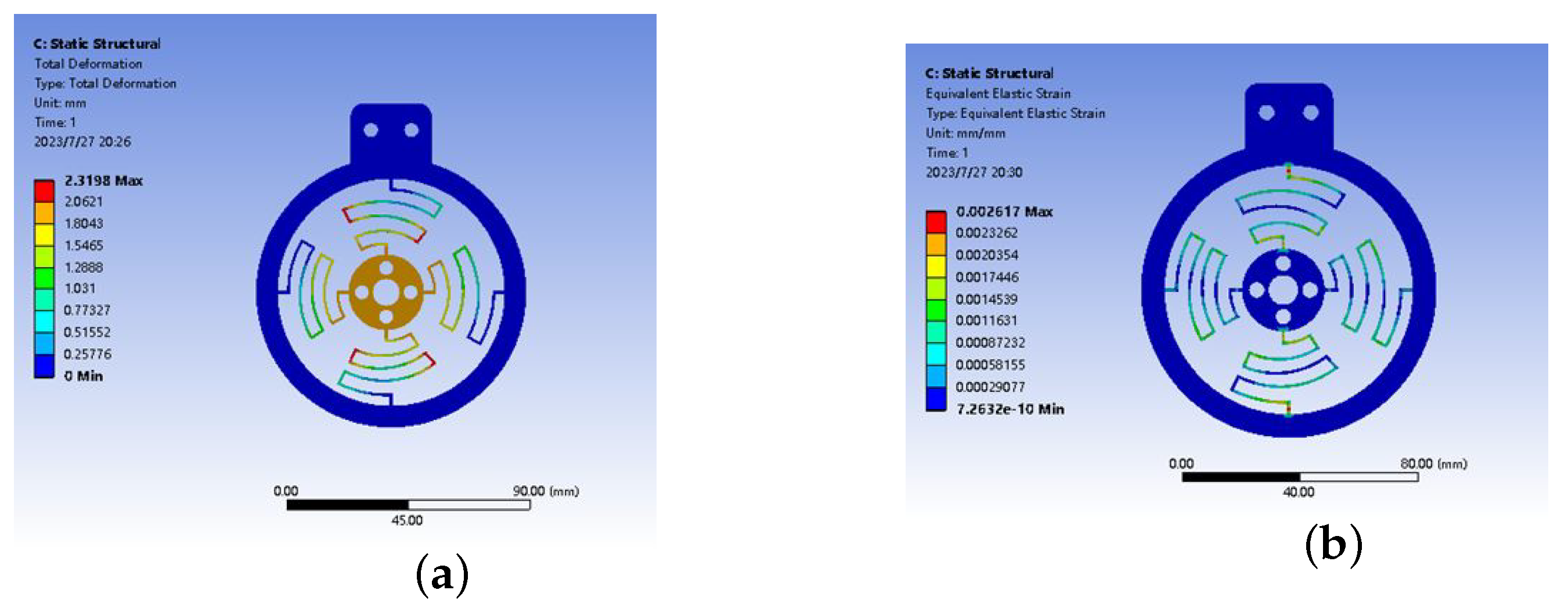
Task: Click the '(a)' subfigure label
Action: point(442,574)
